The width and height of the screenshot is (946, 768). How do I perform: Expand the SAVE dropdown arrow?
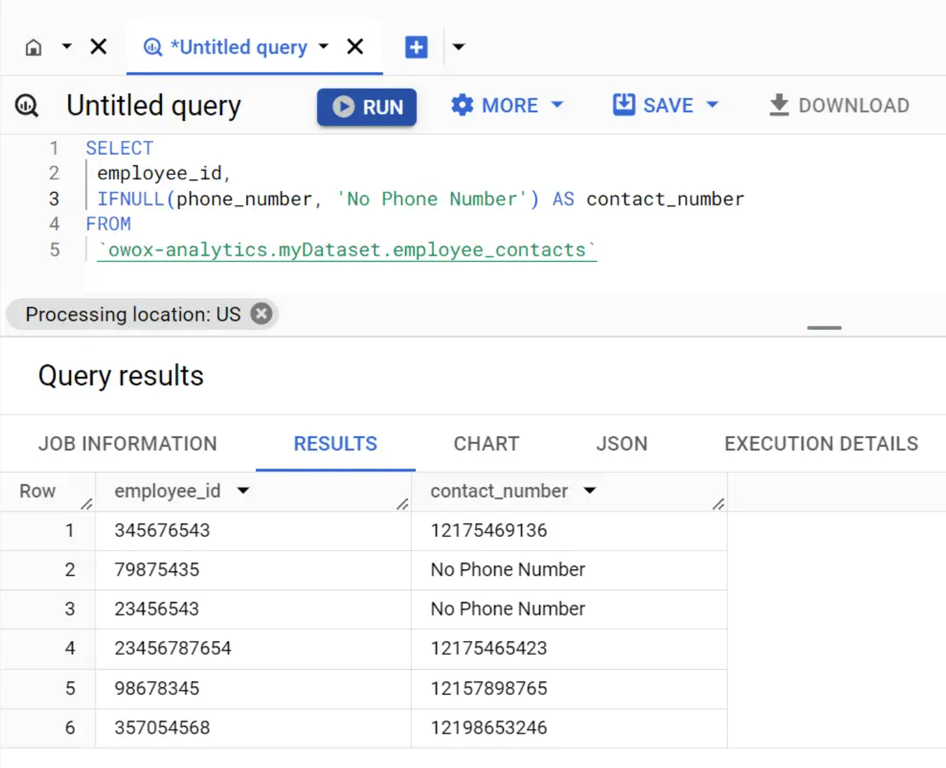(713, 105)
